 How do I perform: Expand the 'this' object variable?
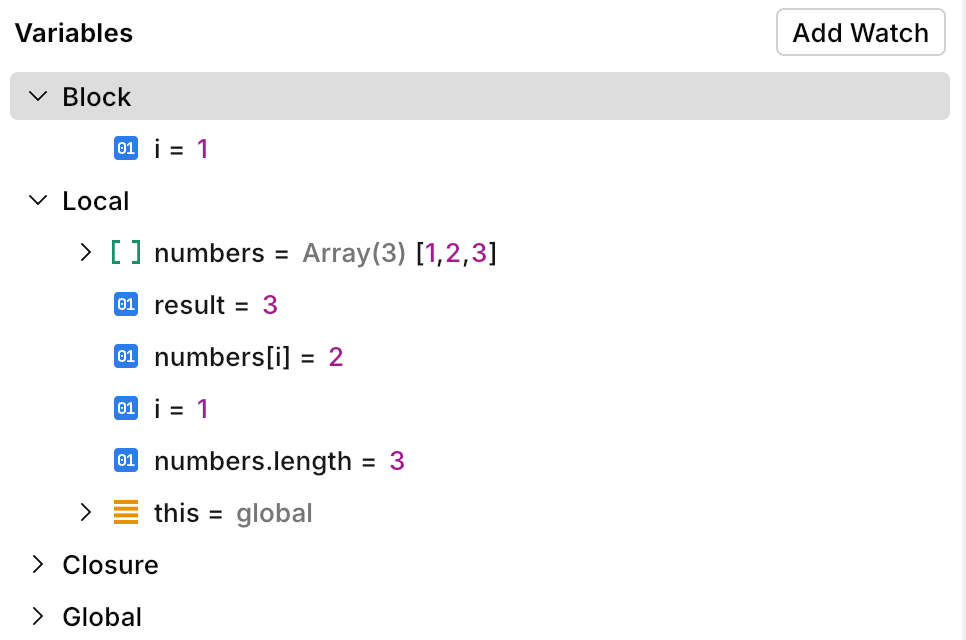point(86,513)
